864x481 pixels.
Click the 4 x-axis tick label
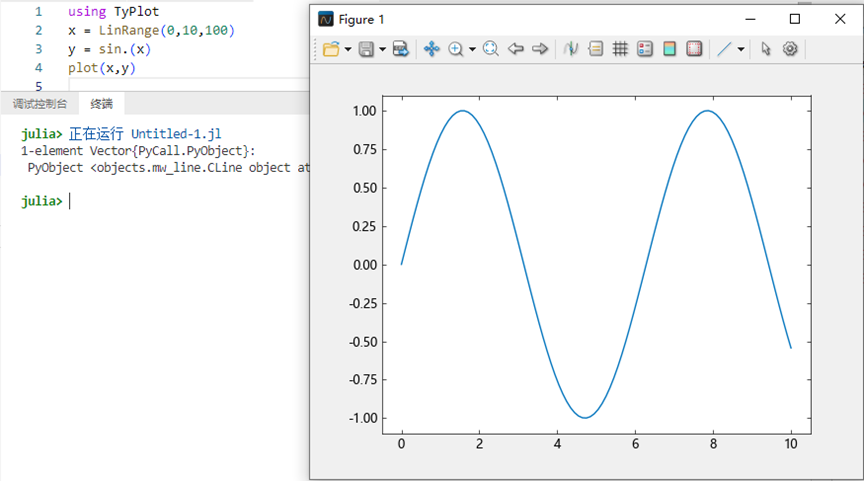[x=557, y=444]
